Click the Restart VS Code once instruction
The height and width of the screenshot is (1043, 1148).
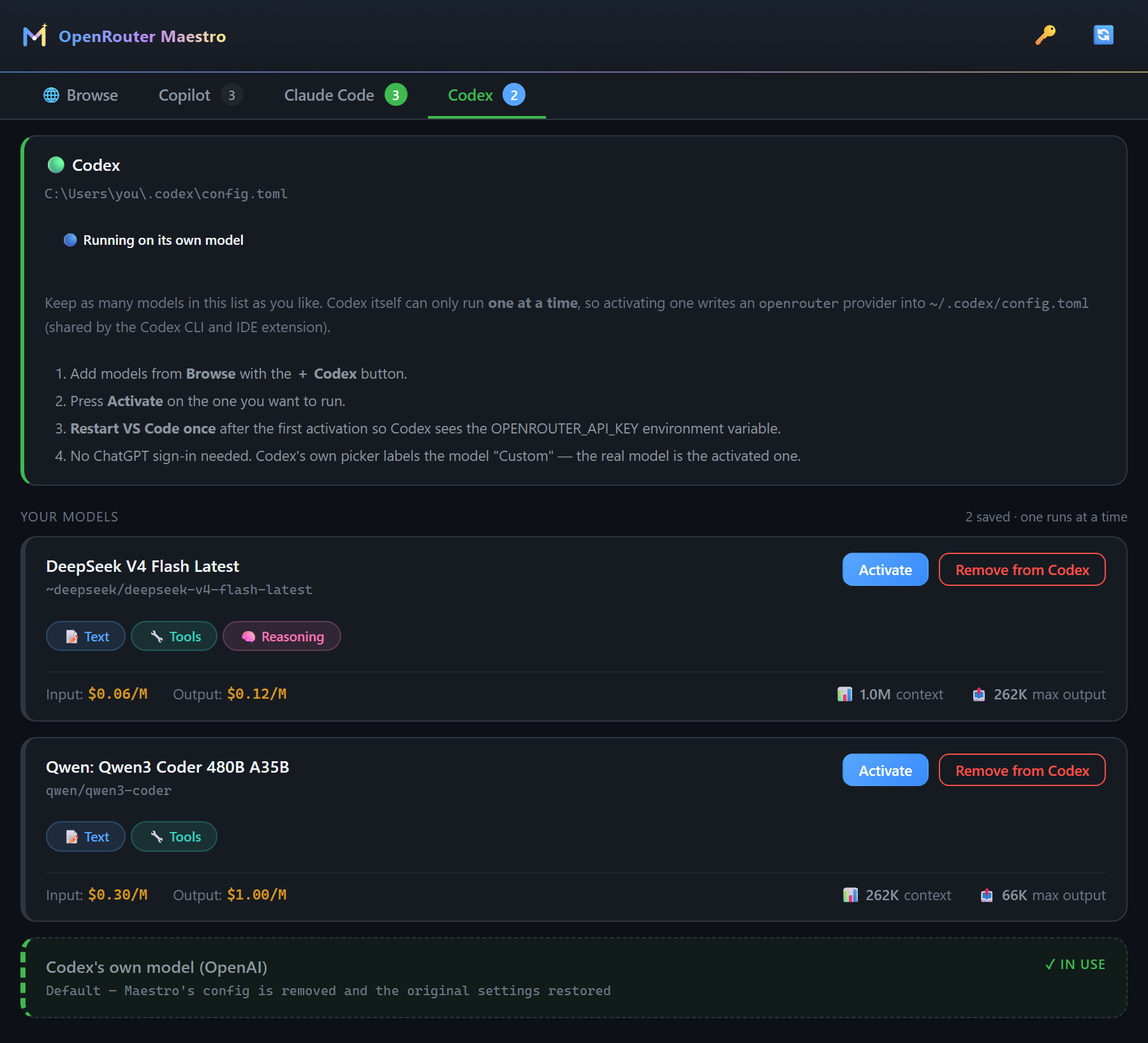pos(425,428)
